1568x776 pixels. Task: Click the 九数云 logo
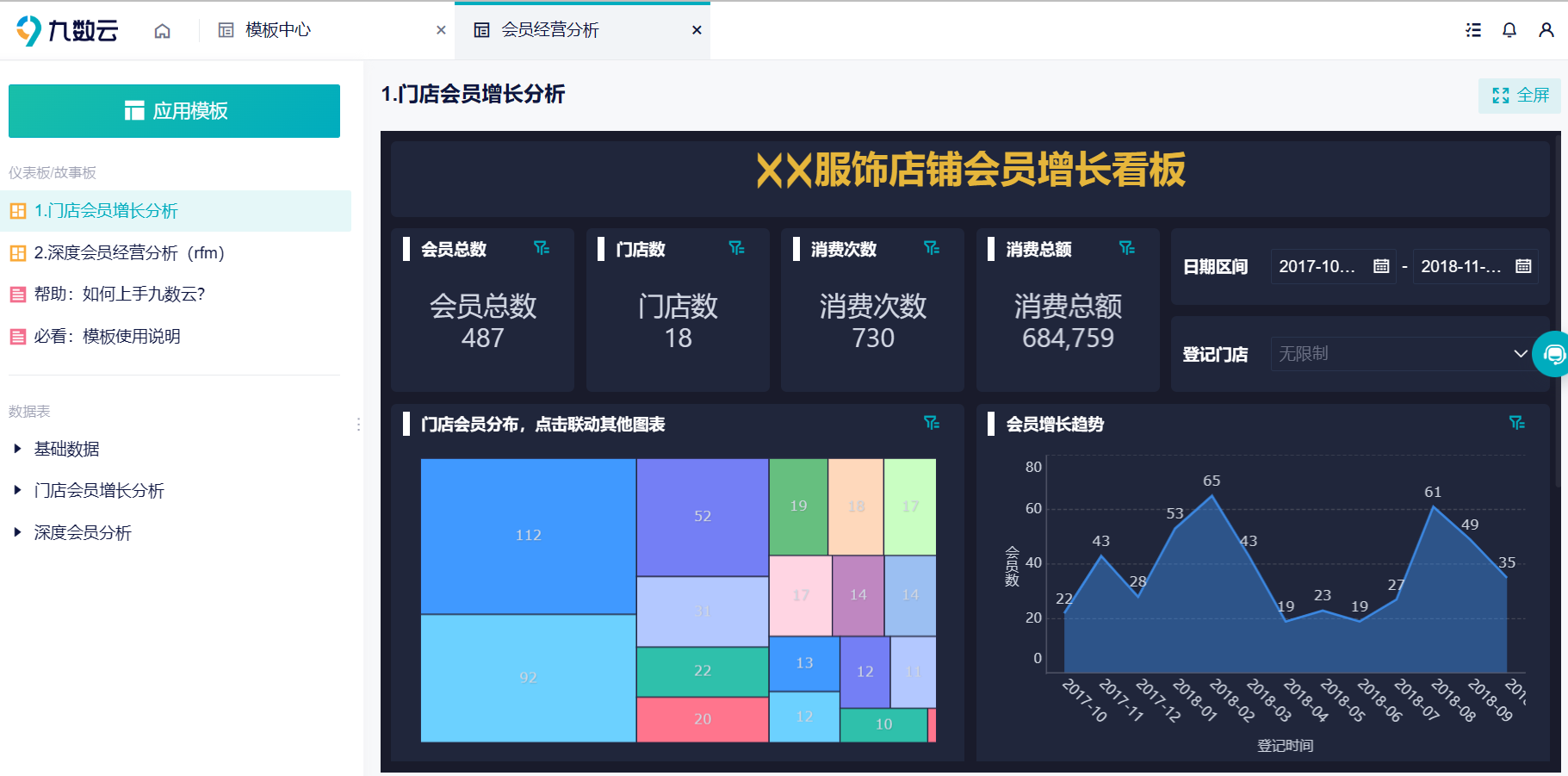tap(67, 31)
